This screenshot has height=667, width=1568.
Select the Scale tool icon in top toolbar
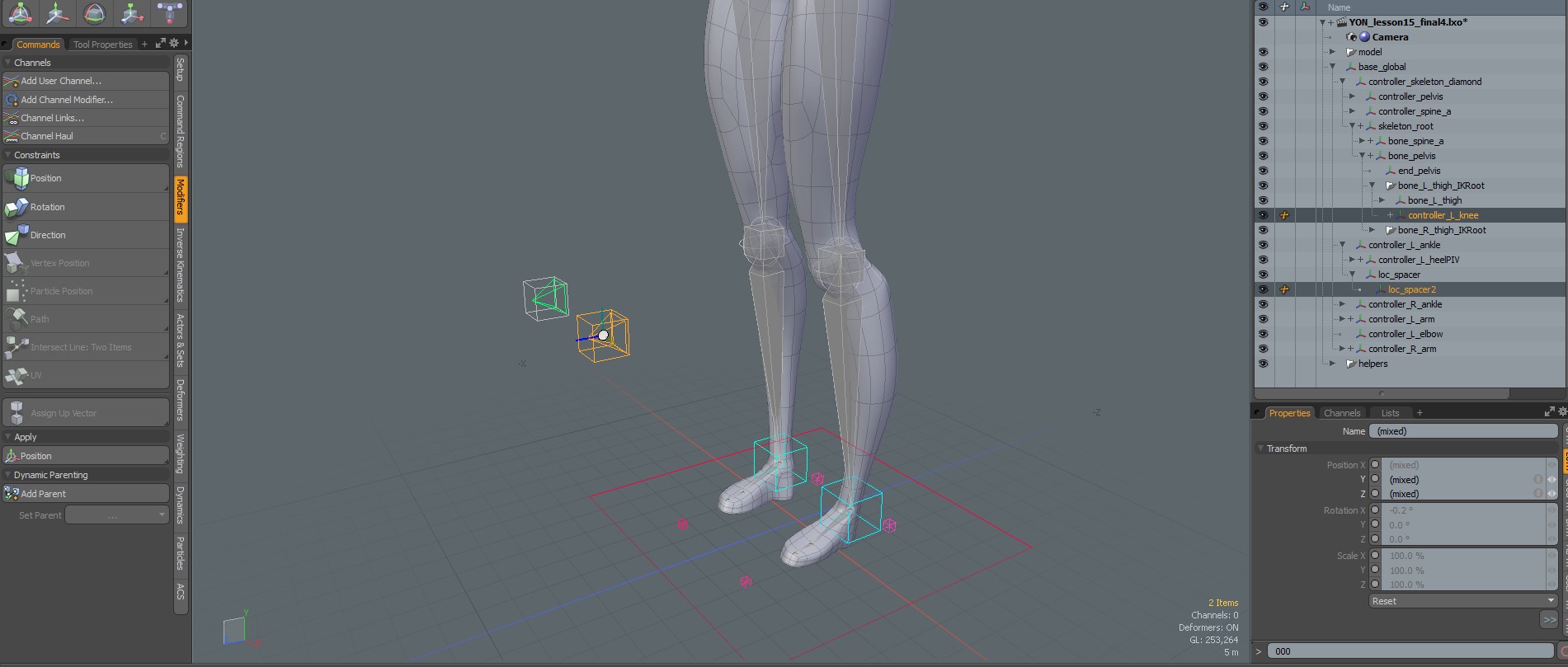point(131,12)
